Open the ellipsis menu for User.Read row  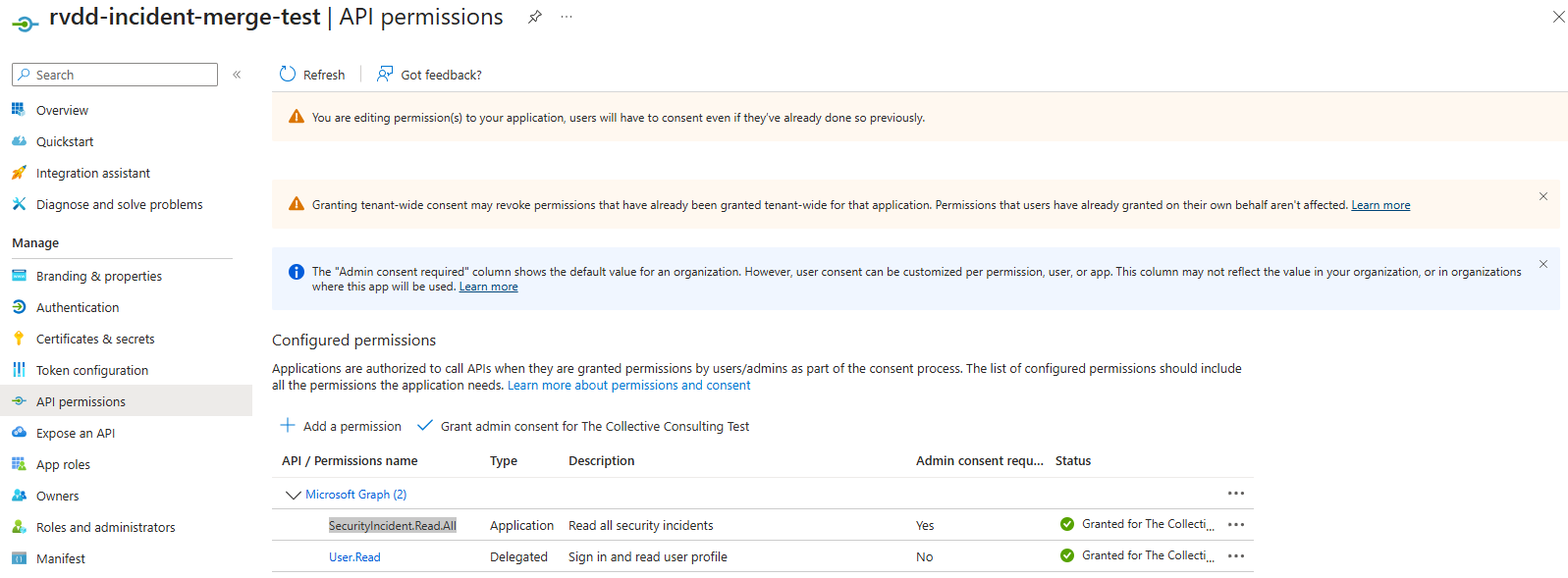pos(1235,556)
